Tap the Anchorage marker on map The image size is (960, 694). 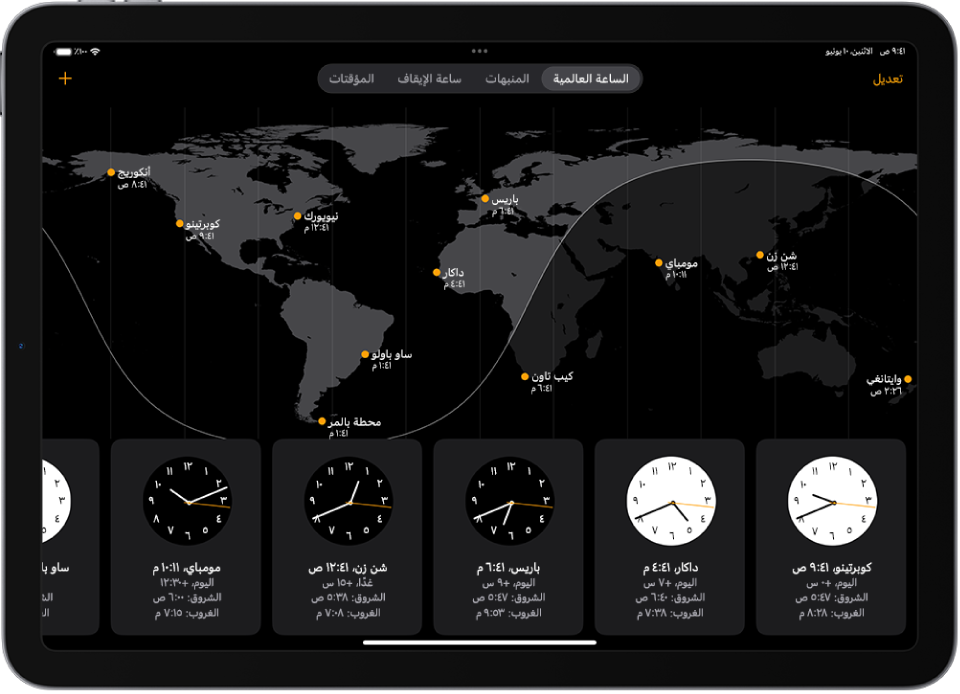tap(111, 173)
